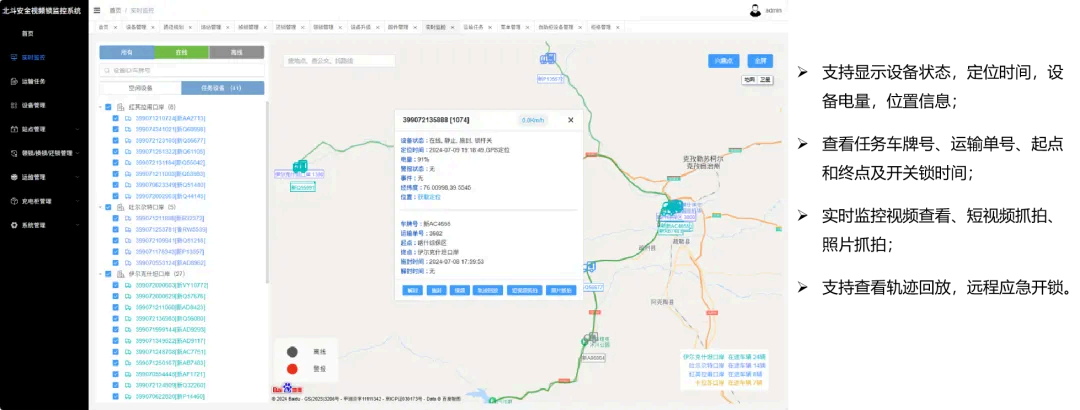1080x410 pixels.
Task: Toggle the 红其拉甫口岸 group checkbox
Action: [108, 107]
